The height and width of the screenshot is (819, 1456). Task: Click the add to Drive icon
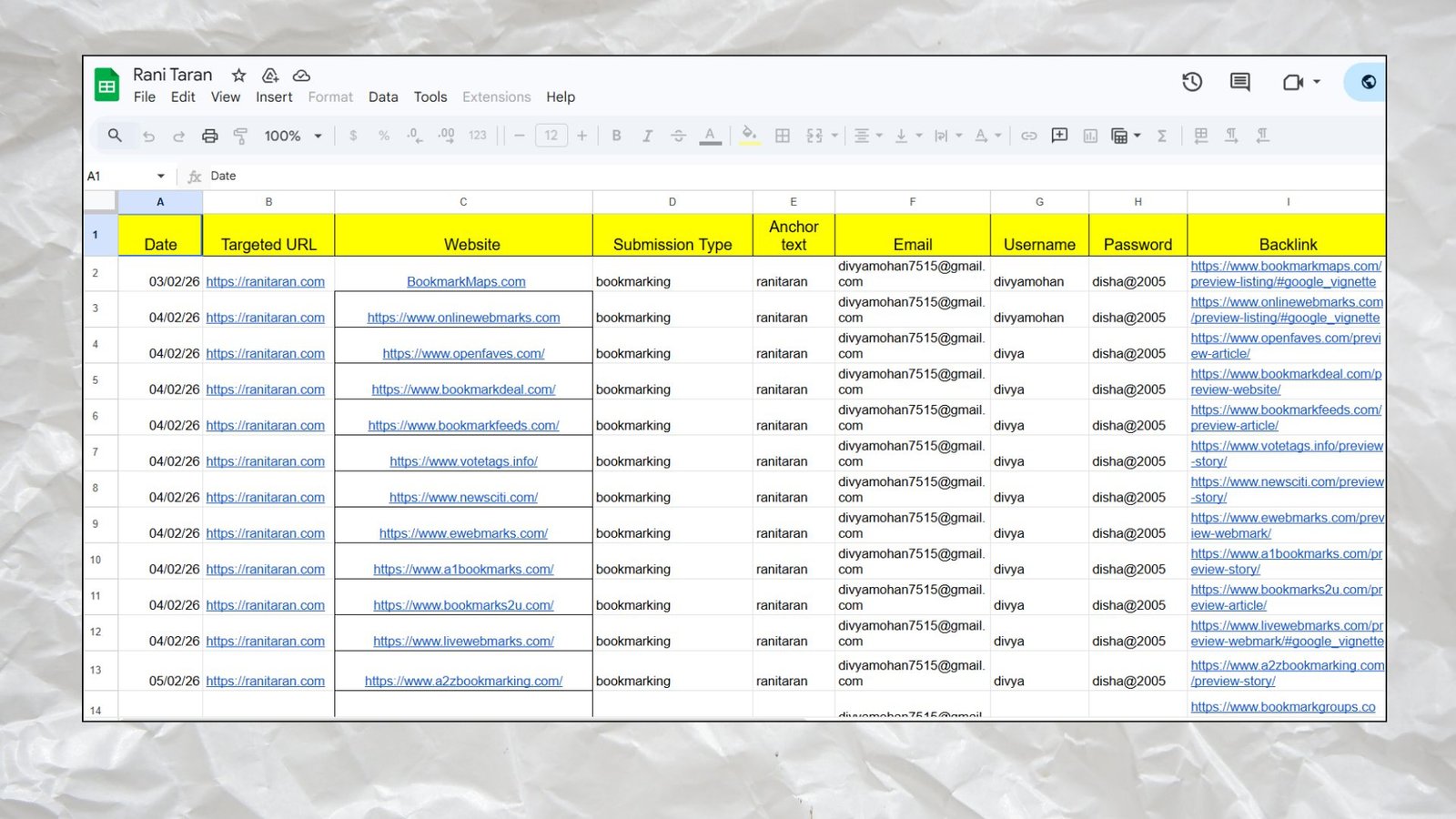[270, 76]
